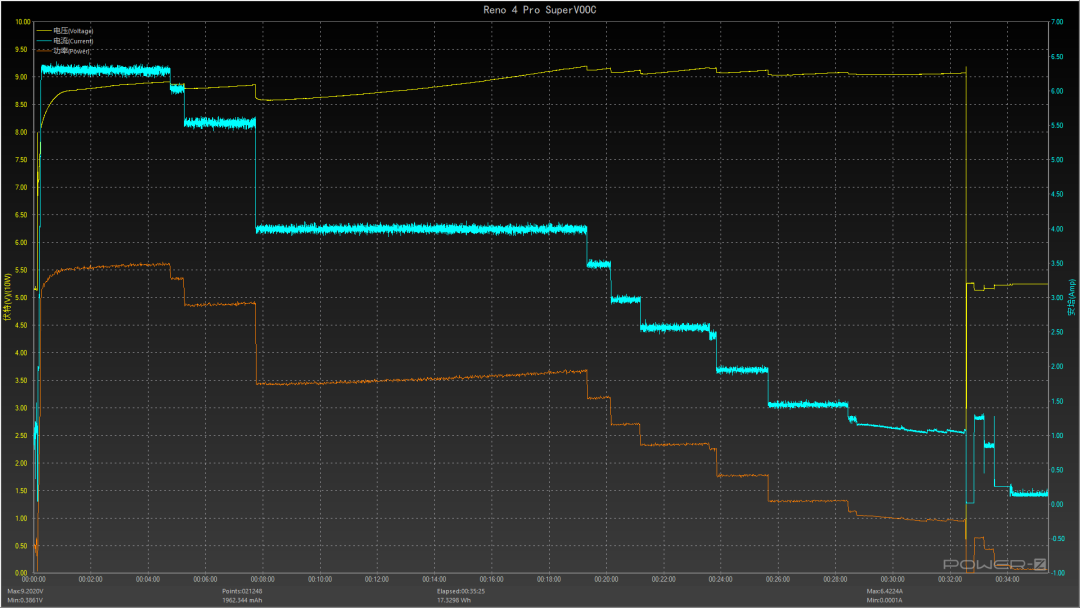Click the Elapsed:00:35:25 readout
Screen dimensions: 1080x608
pyautogui.click(x=461, y=591)
